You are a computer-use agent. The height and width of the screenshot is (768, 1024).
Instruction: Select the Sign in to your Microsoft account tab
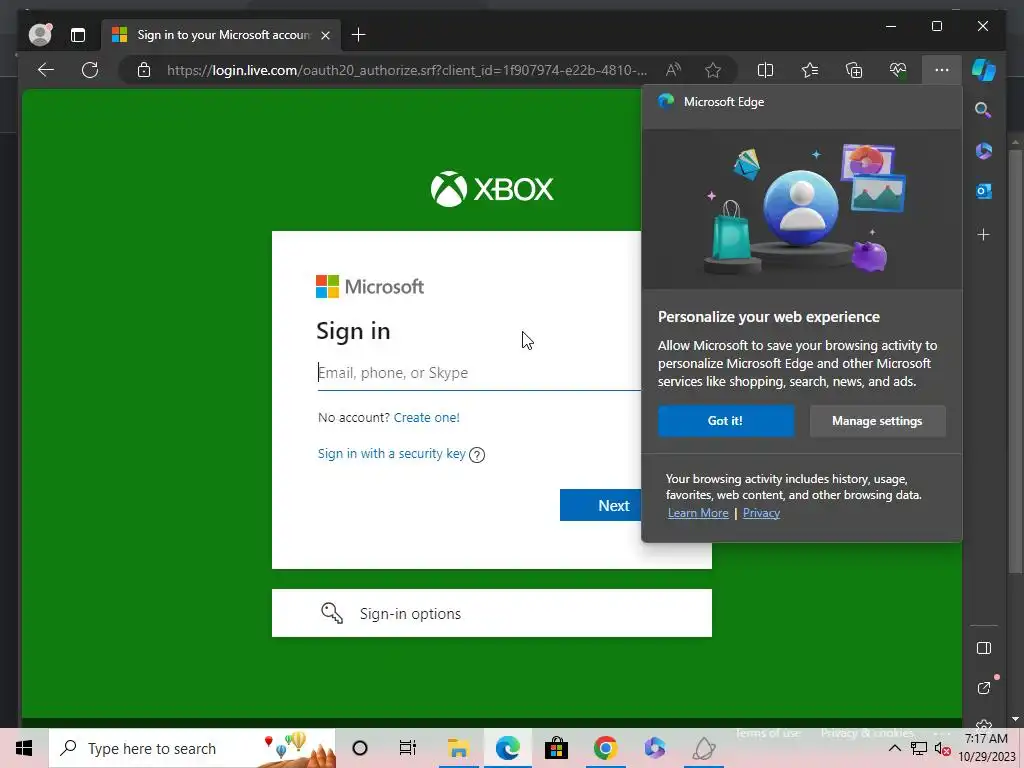point(220,35)
